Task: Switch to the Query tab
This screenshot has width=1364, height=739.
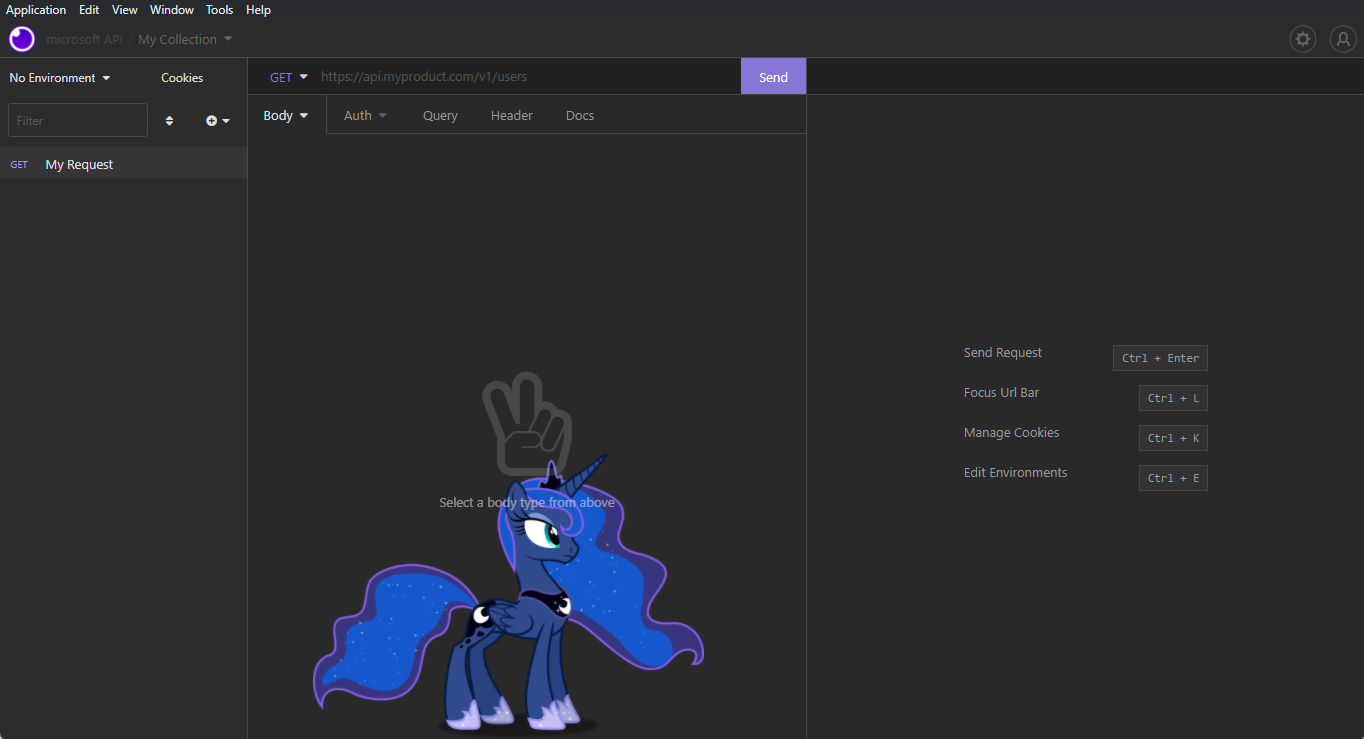Action: [440, 115]
